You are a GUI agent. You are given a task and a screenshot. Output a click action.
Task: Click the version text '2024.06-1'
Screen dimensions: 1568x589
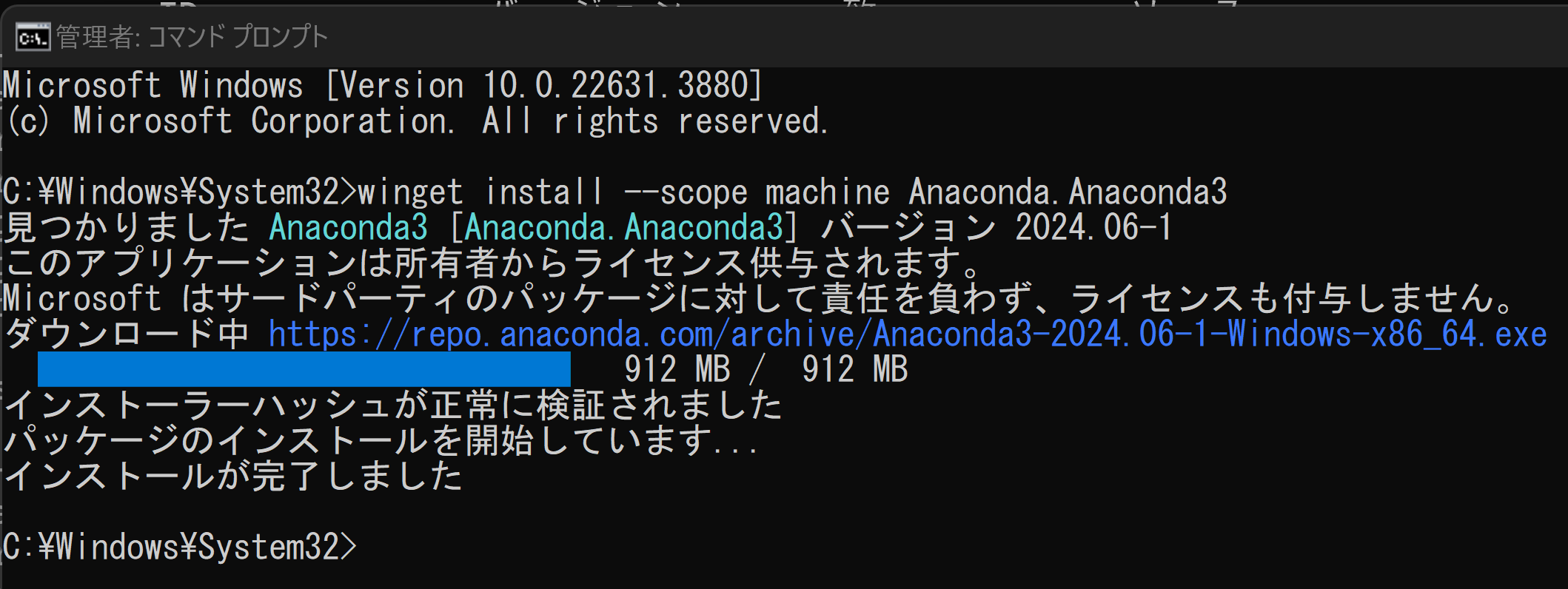tap(1093, 227)
